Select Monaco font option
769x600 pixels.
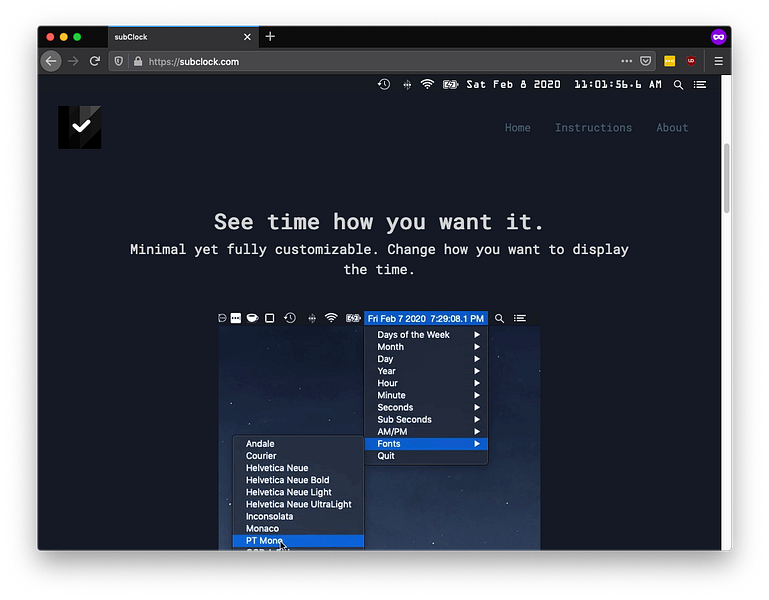tap(298, 528)
